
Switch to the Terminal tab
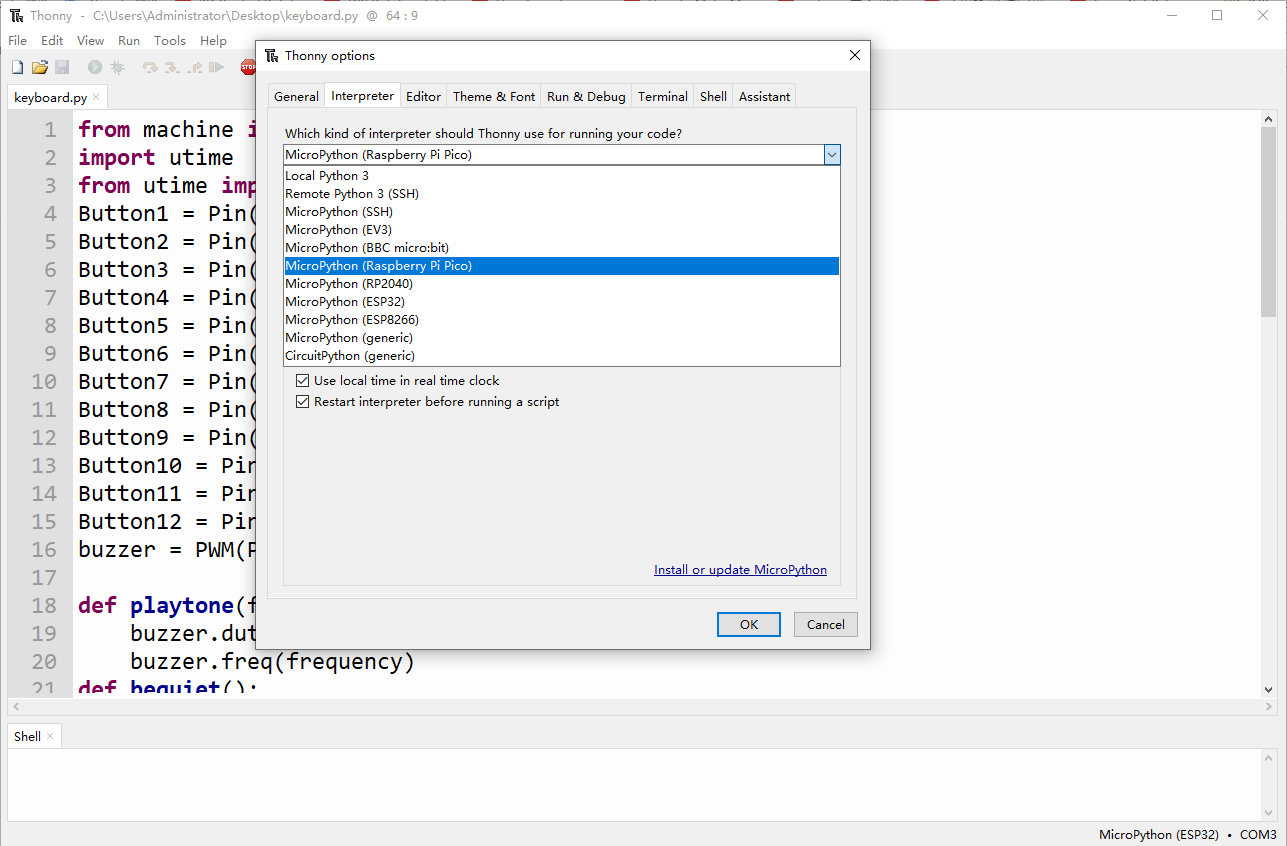(x=663, y=97)
